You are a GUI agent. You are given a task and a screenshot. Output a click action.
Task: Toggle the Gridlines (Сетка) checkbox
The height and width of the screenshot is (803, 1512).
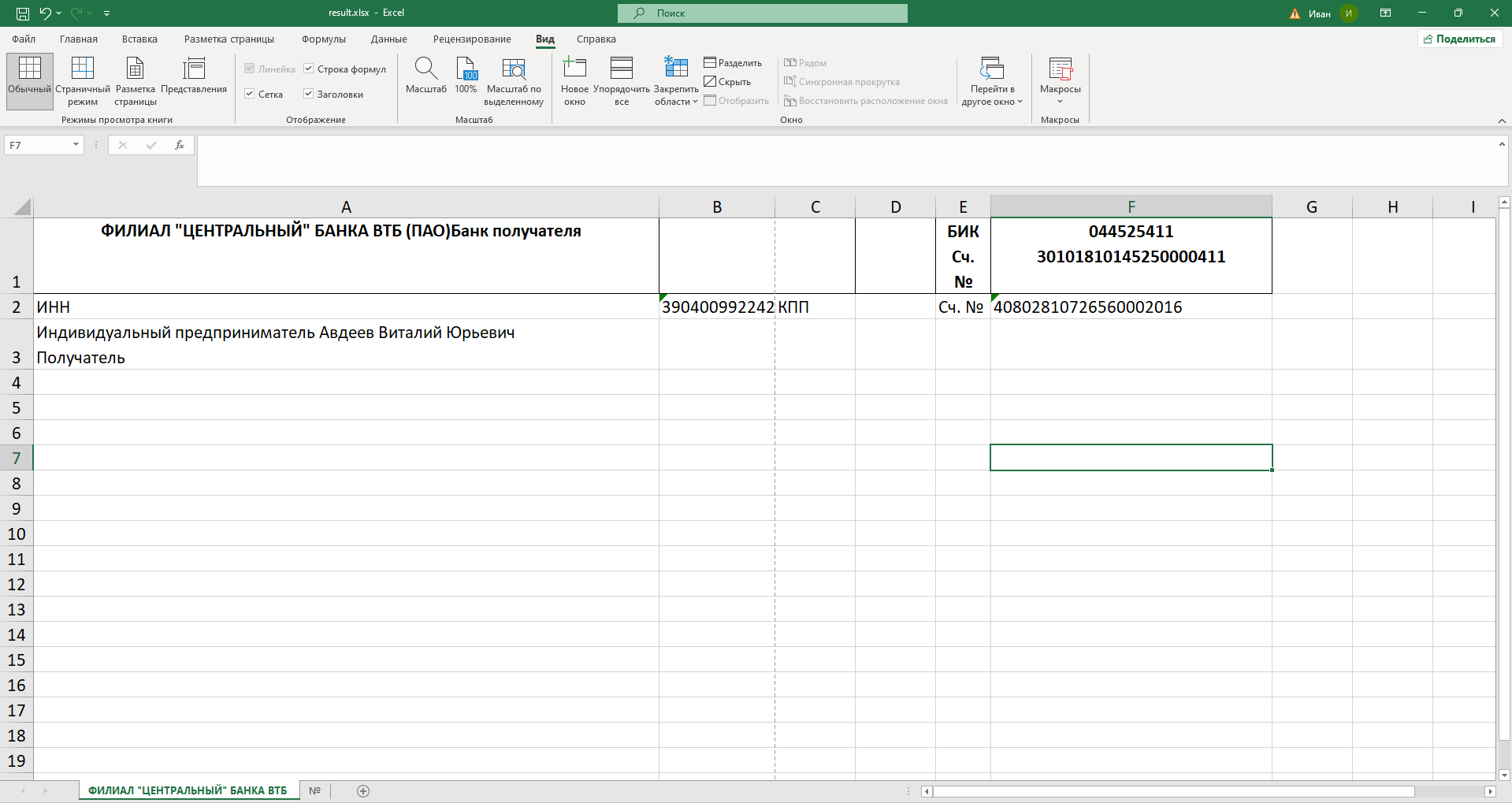point(250,94)
